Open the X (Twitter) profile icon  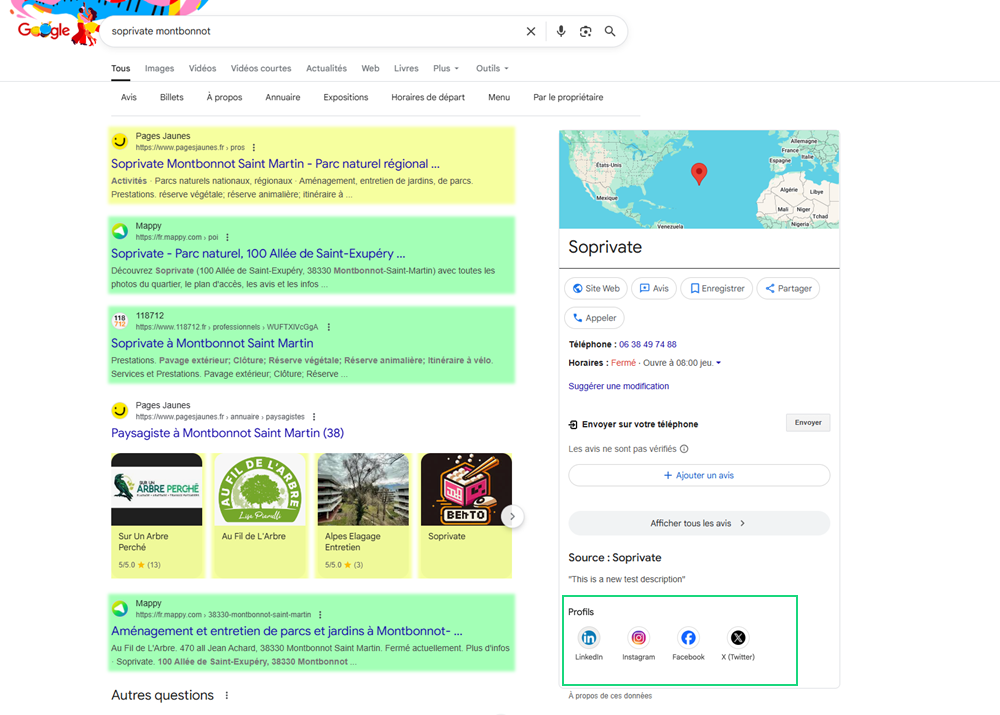pos(738,638)
